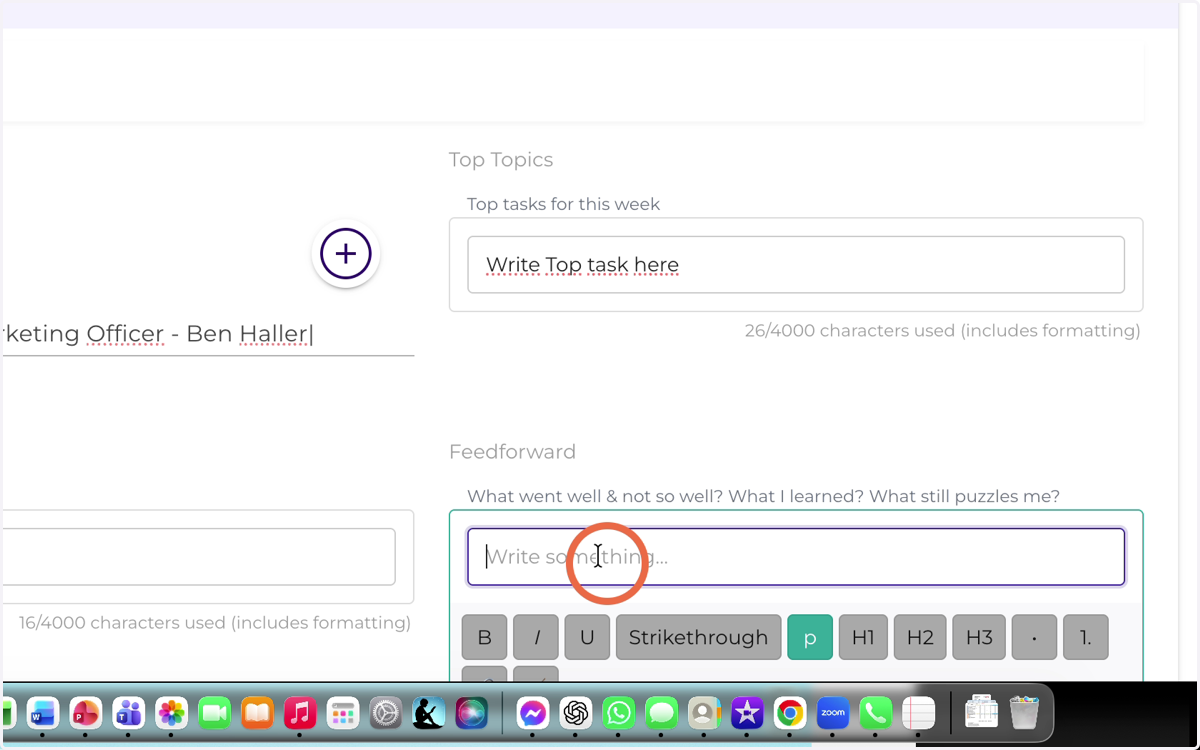Click the 'Top Topics' heading
Screen dimensions: 1200x750
coord(501,160)
